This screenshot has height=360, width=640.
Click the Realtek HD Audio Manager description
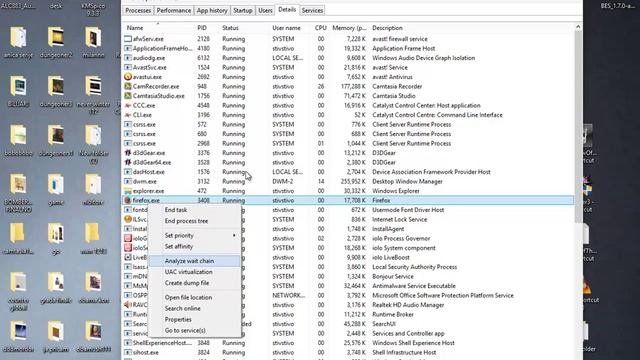click(408, 305)
